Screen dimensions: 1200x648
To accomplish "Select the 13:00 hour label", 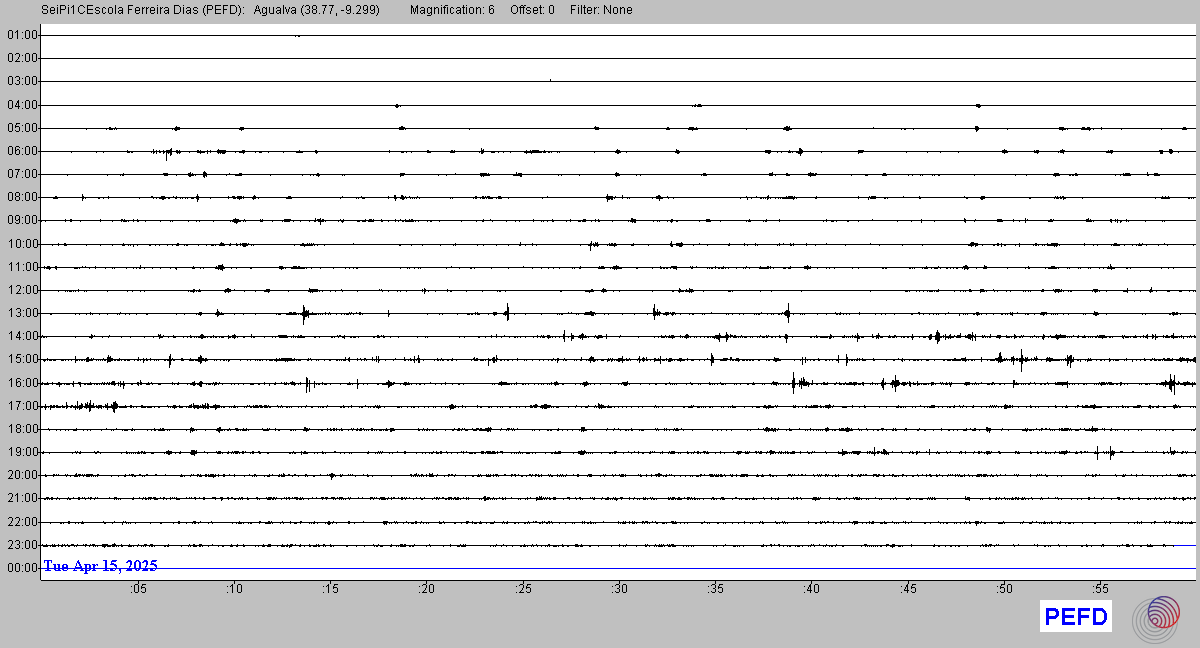I will coord(22,313).
